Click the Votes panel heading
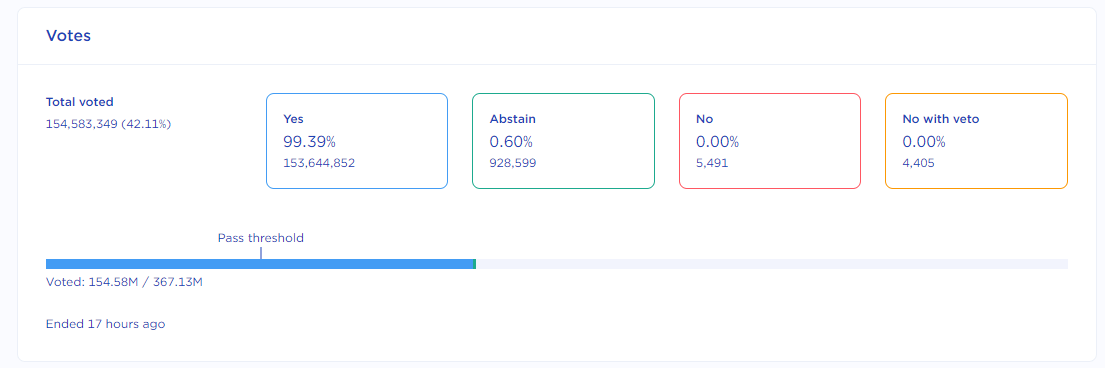This screenshot has height=368, width=1105. pyautogui.click(x=68, y=36)
